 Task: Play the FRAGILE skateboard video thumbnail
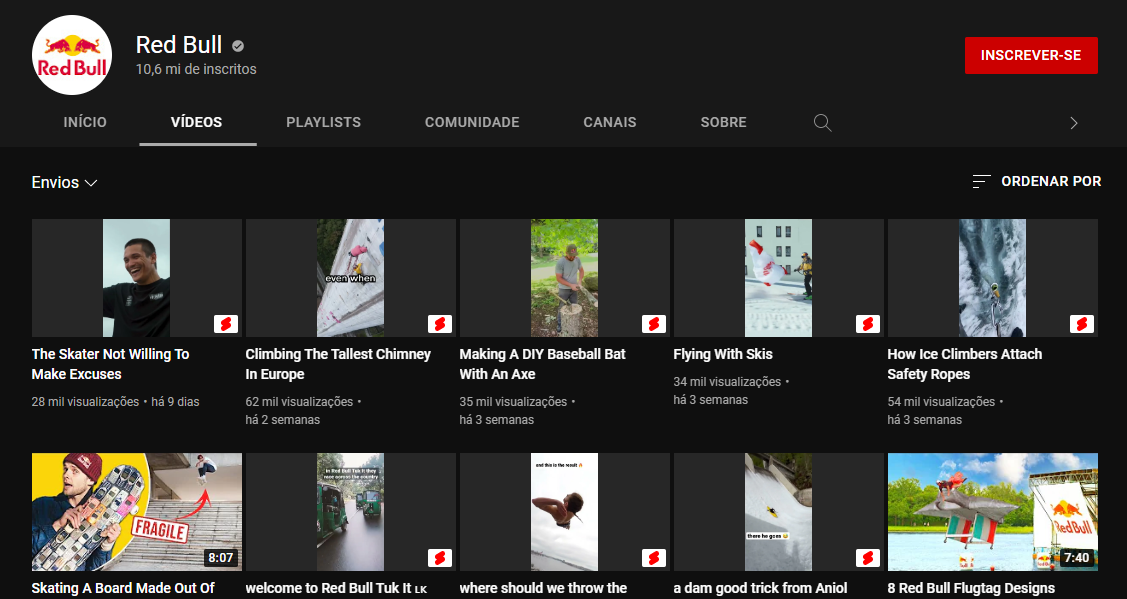point(137,512)
